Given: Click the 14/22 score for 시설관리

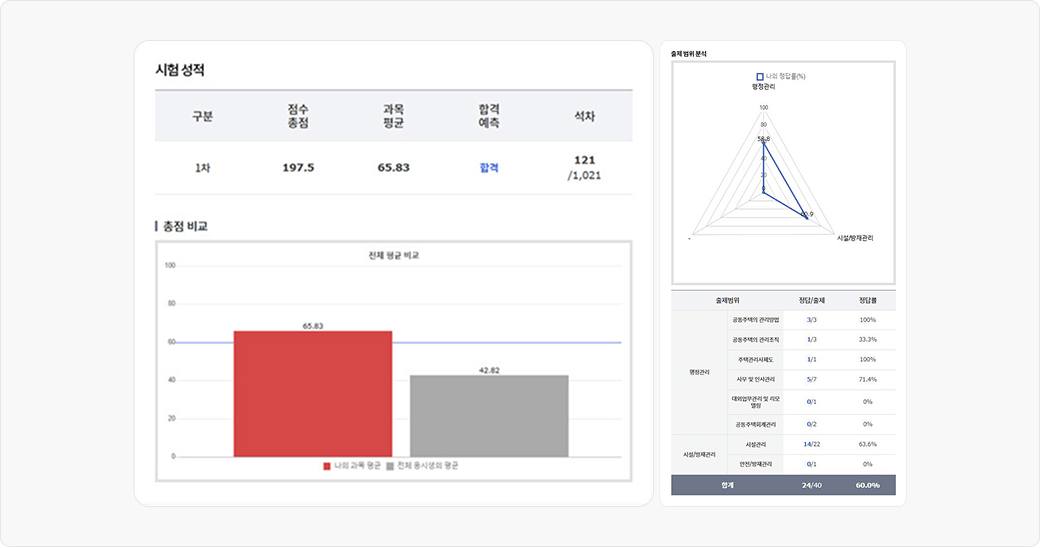Looking at the screenshot, I should (812, 444).
